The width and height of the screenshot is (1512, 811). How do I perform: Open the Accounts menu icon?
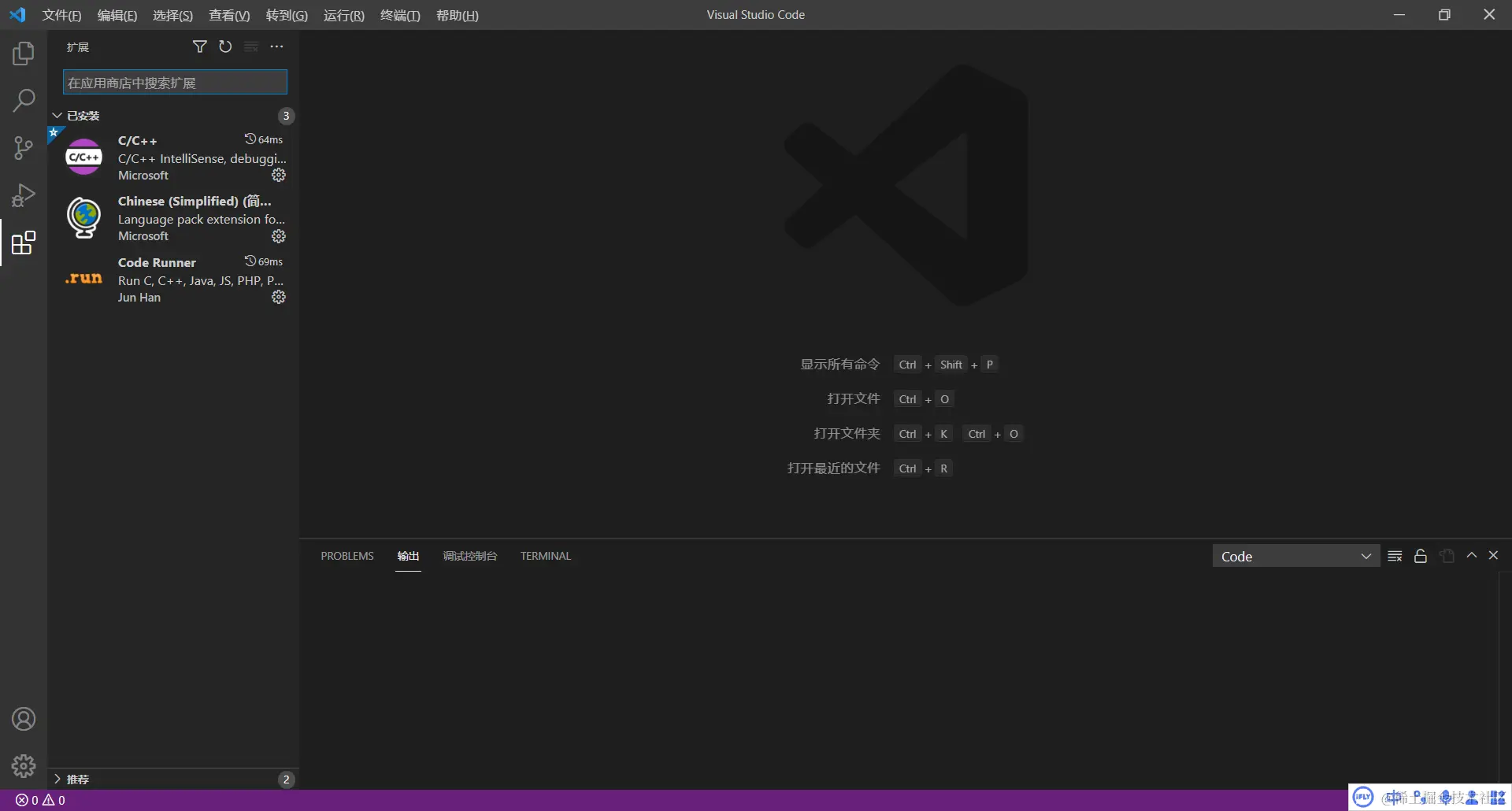point(24,719)
